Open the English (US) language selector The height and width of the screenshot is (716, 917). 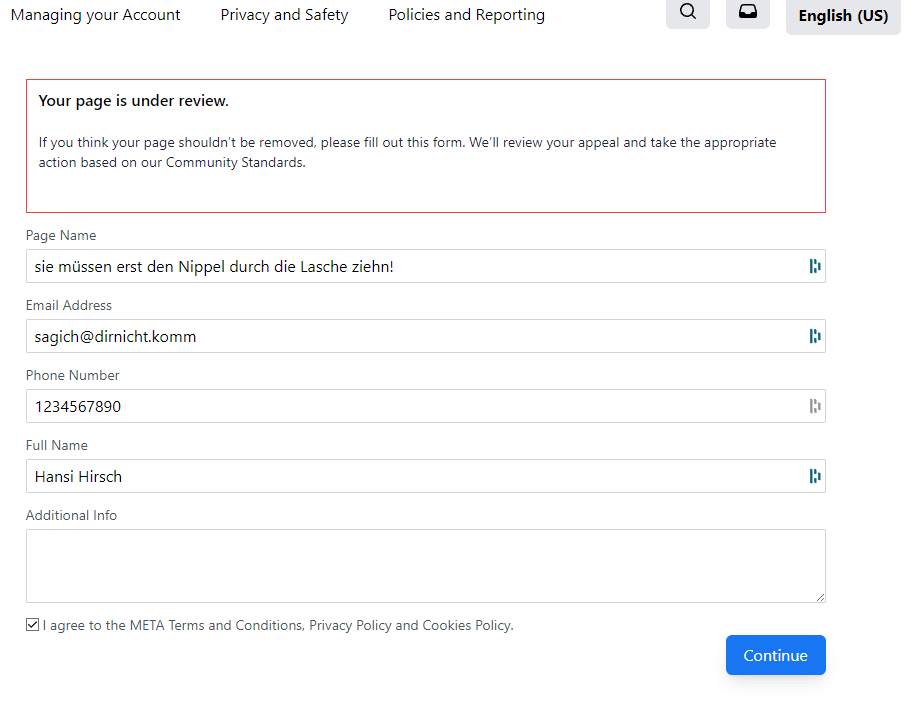click(x=843, y=16)
